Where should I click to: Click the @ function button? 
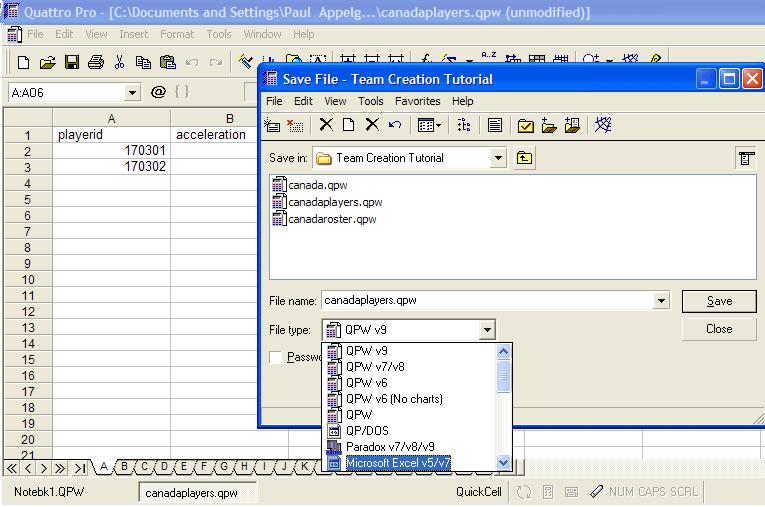158,92
